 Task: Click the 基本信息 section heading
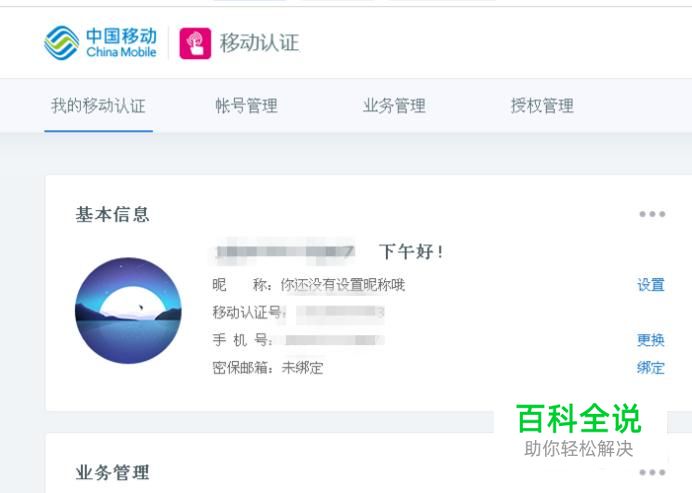(113, 214)
